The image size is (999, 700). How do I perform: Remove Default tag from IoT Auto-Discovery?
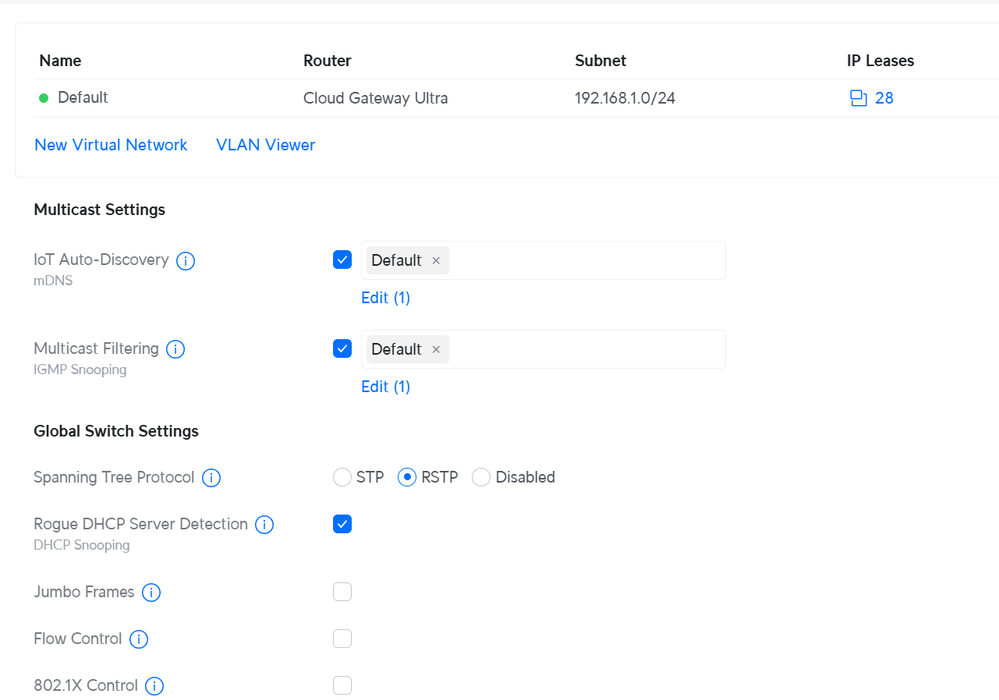[436, 261]
